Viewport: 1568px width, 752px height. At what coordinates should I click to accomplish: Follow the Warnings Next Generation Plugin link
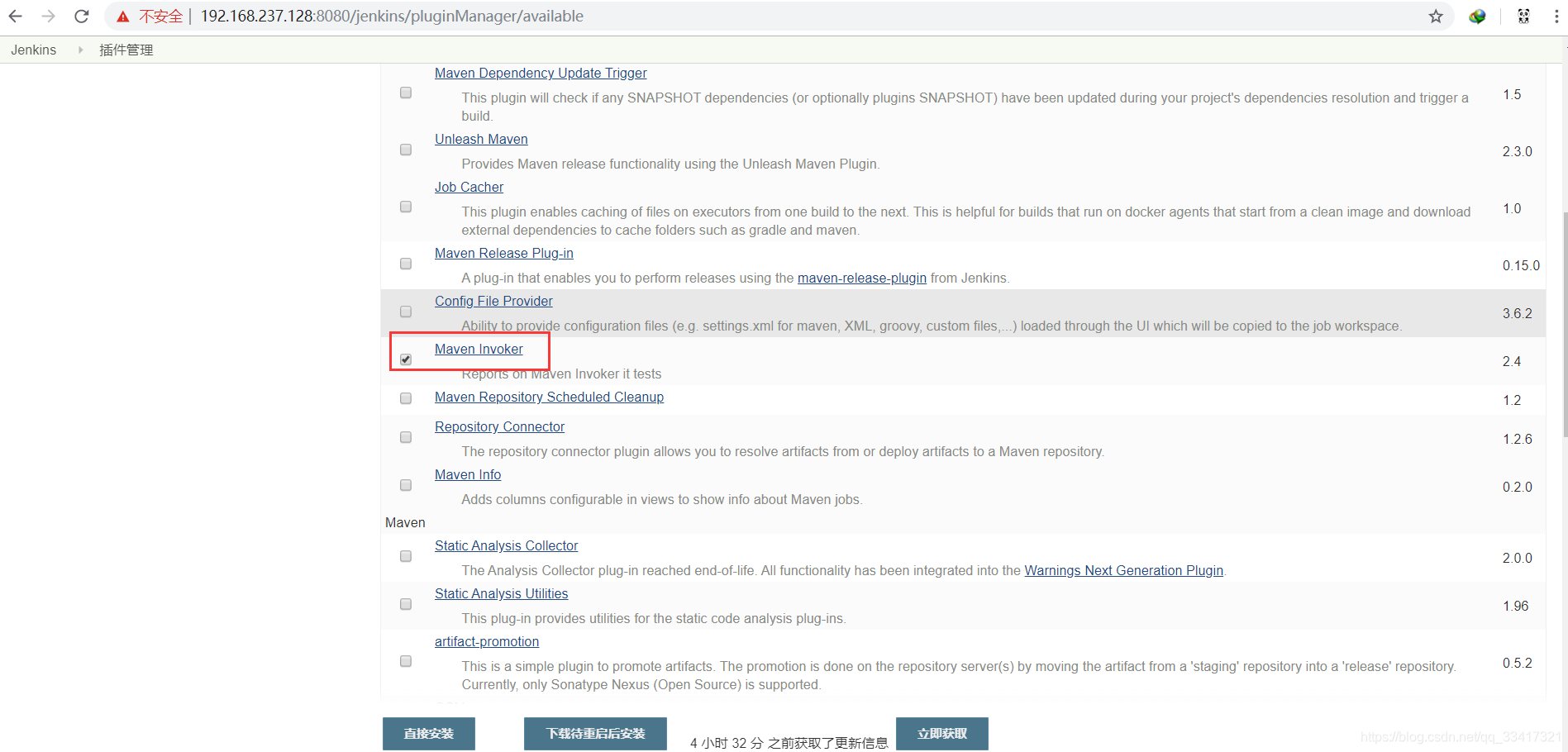pyautogui.click(x=1123, y=570)
